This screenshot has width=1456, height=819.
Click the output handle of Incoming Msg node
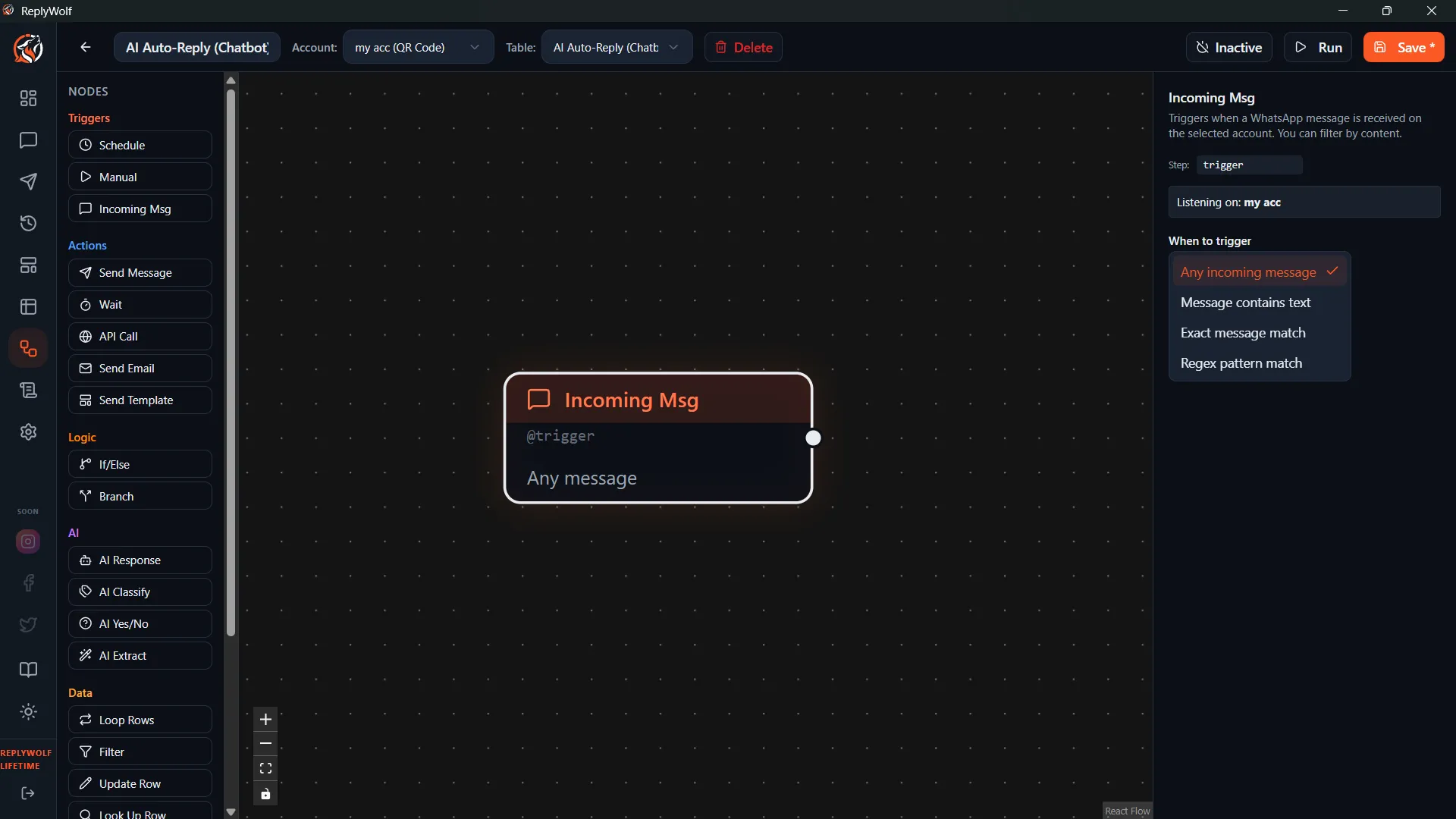[x=813, y=438]
